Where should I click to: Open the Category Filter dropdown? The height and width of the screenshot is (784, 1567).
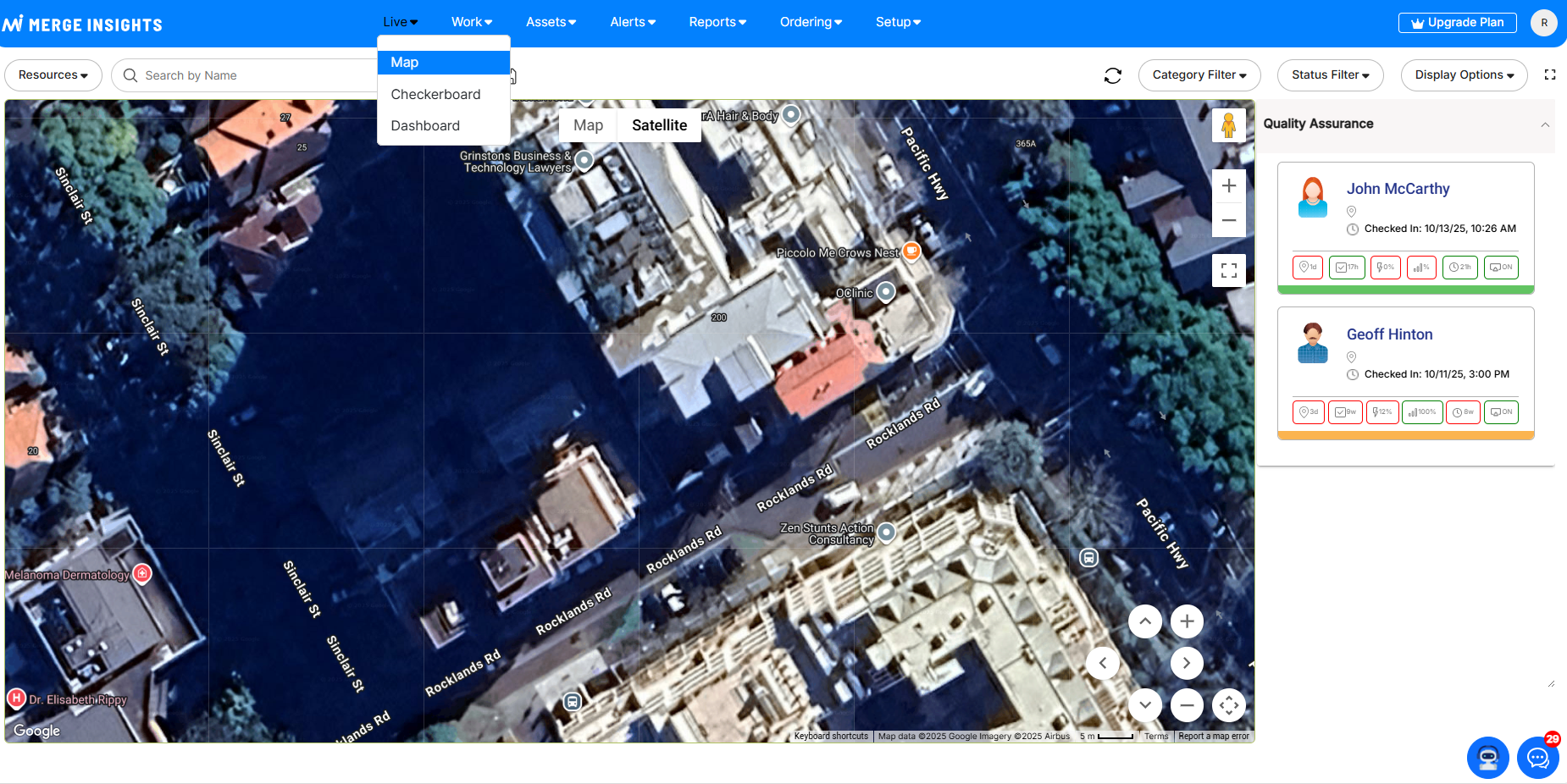[x=1199, y=75]
